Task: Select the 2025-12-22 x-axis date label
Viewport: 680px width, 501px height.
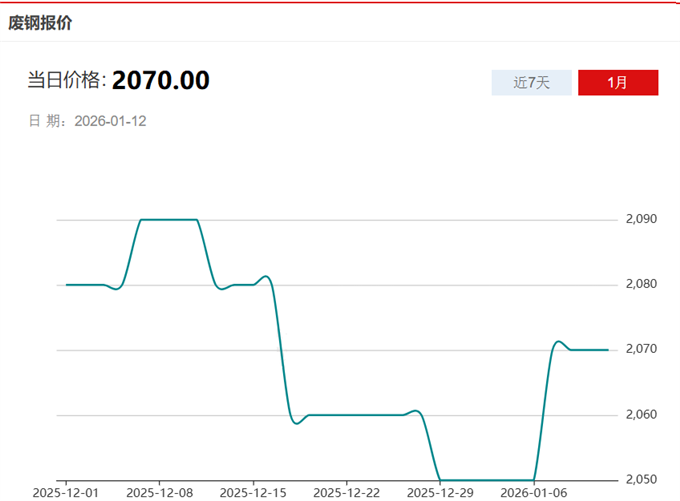Action: (x=346, y=492)
